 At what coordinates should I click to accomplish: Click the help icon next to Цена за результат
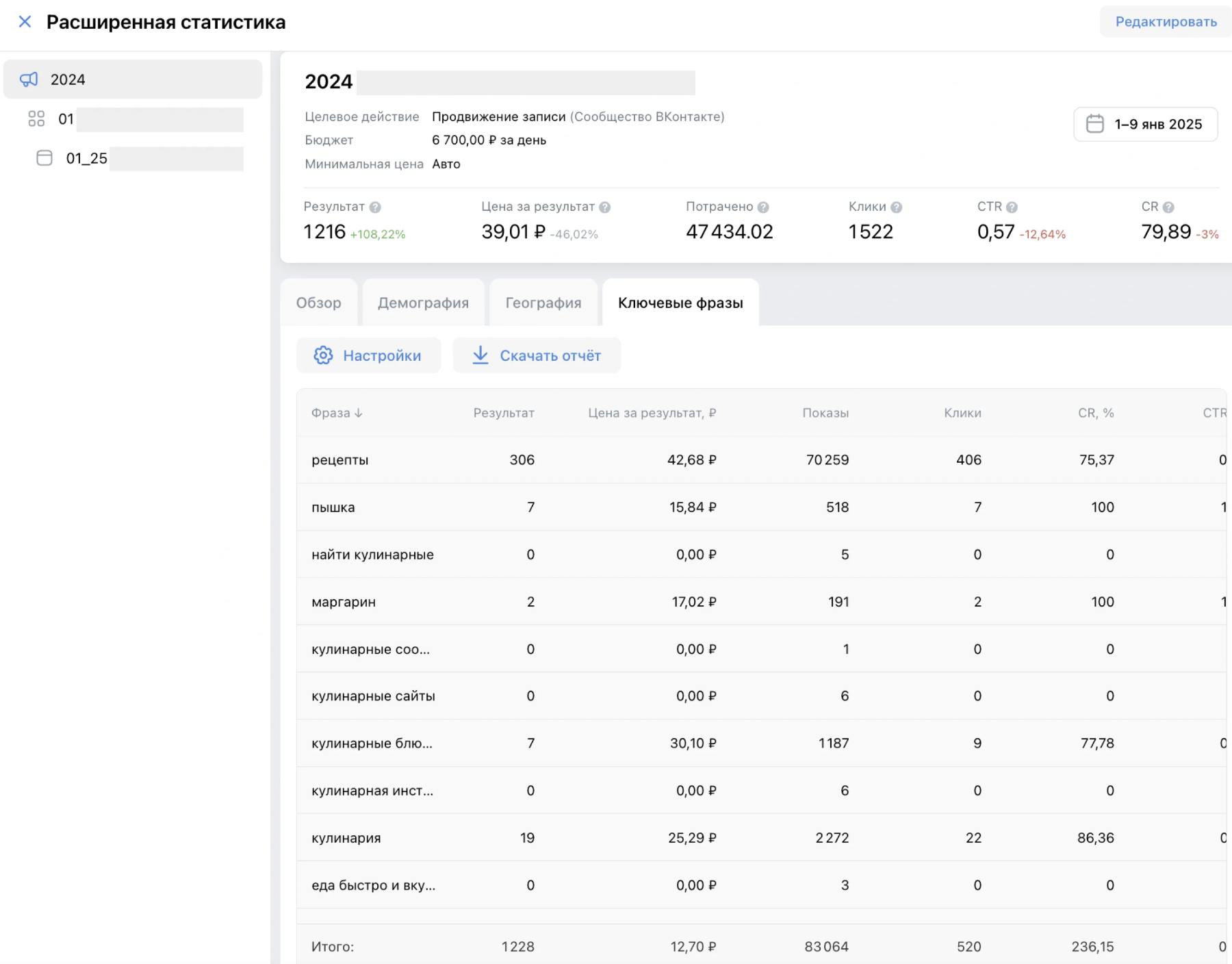pyautogui.click(x=604, y=207)
